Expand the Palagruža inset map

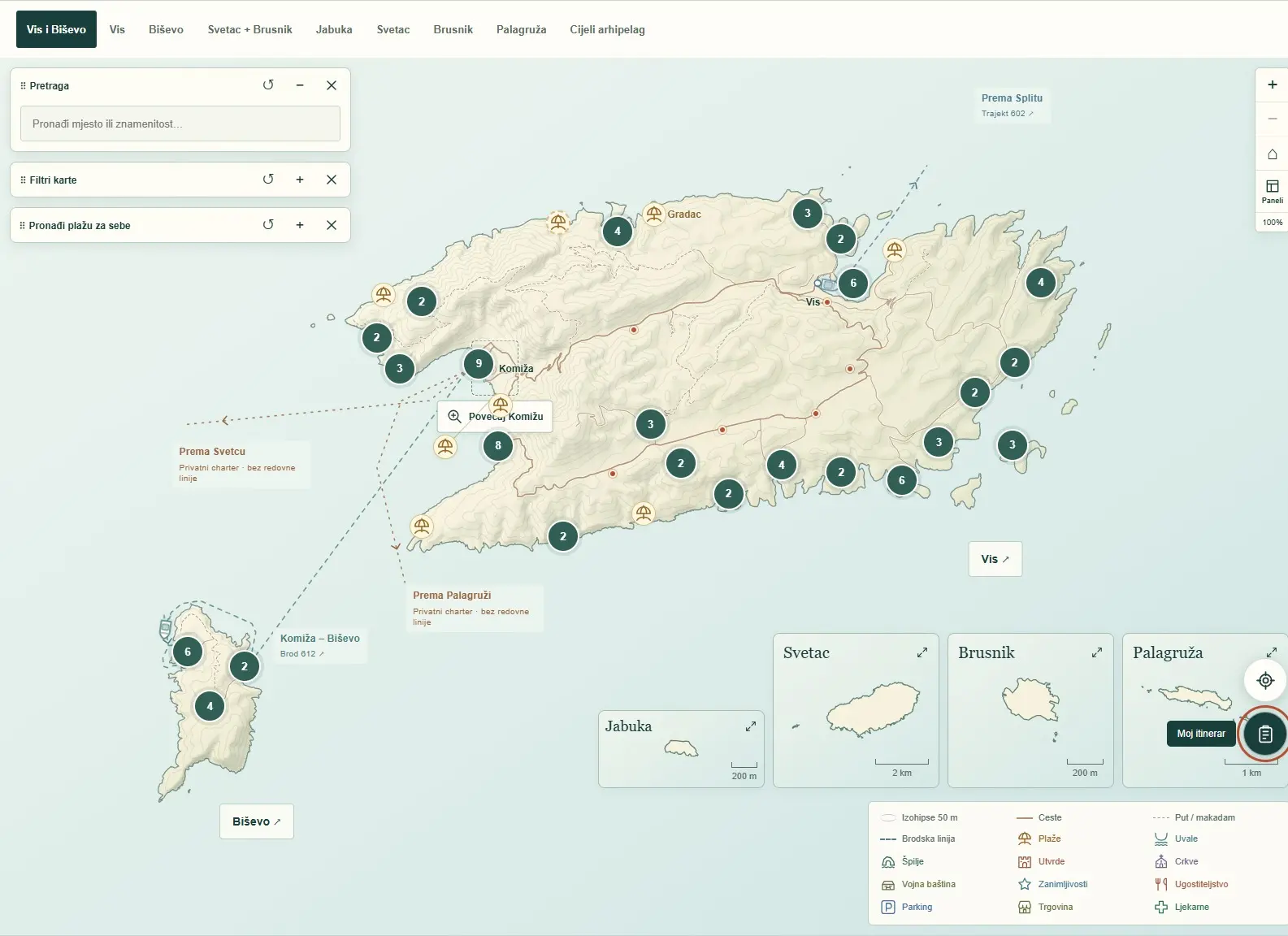[1272, 652]
